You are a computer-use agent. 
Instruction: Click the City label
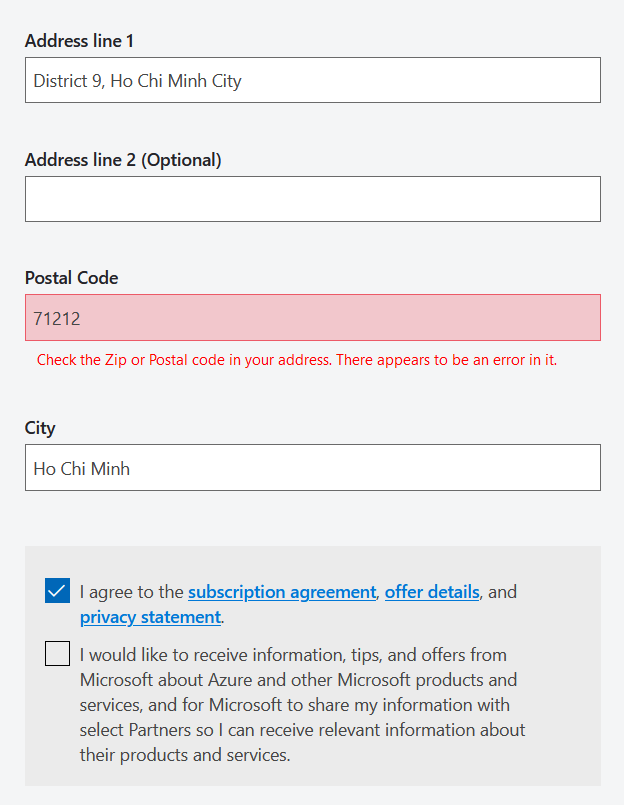pyautogui.click(x=40, y=428)
